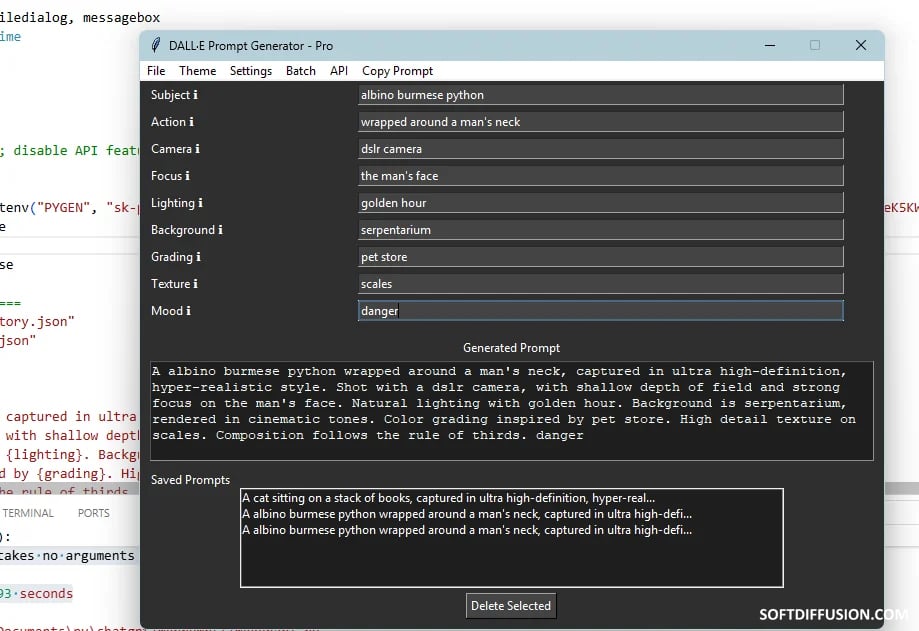This screenshot has height=631, width=919.
Task: Open the Theme menu
Action: point(198,71)
